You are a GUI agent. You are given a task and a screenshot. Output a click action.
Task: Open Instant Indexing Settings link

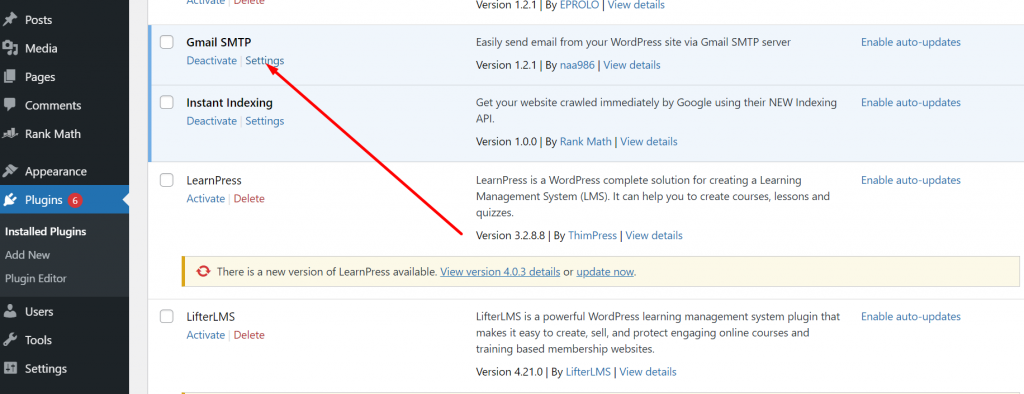pyautogui.click(x=264, y=121)
